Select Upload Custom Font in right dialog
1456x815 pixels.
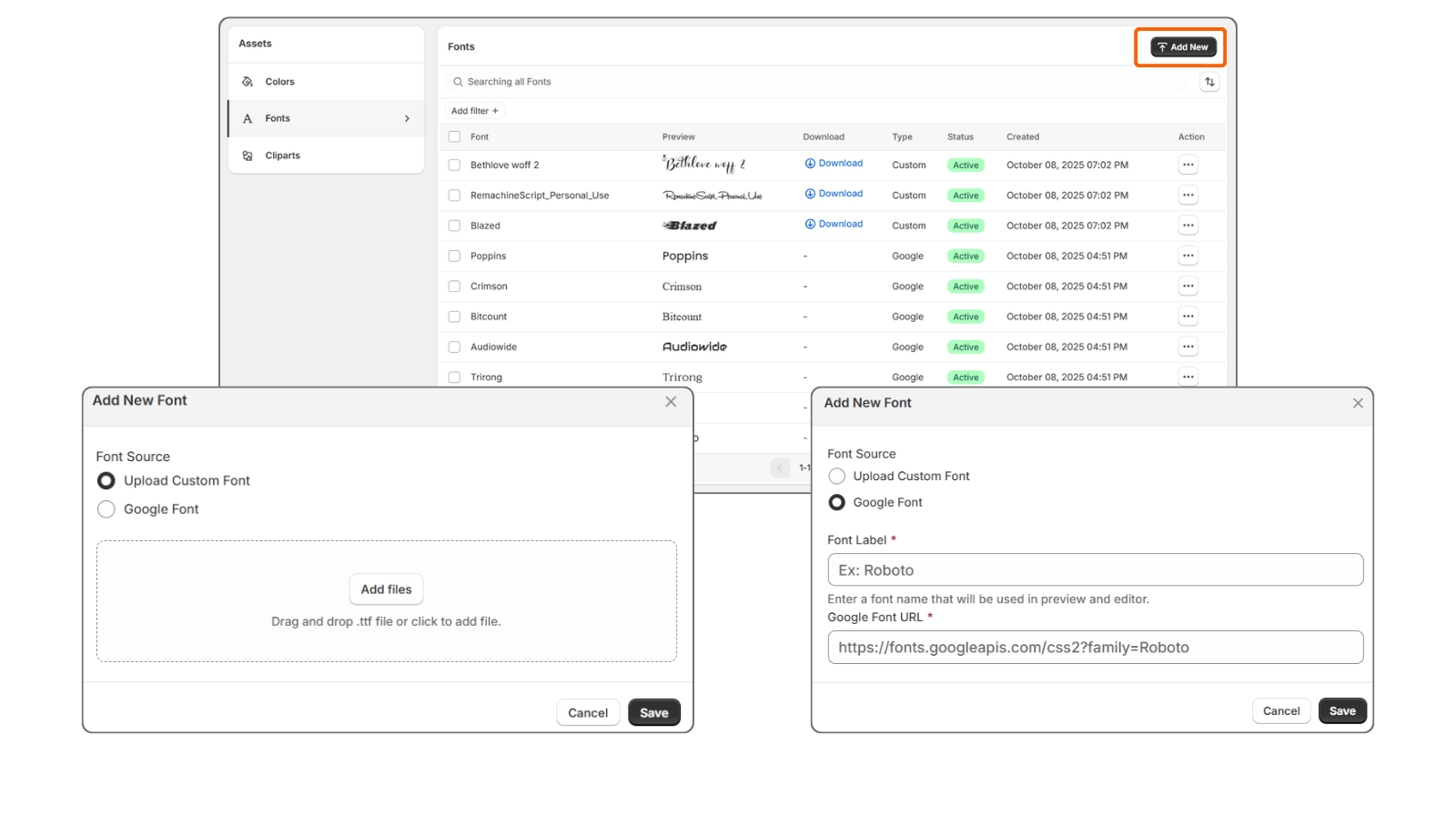pos(837,477)
